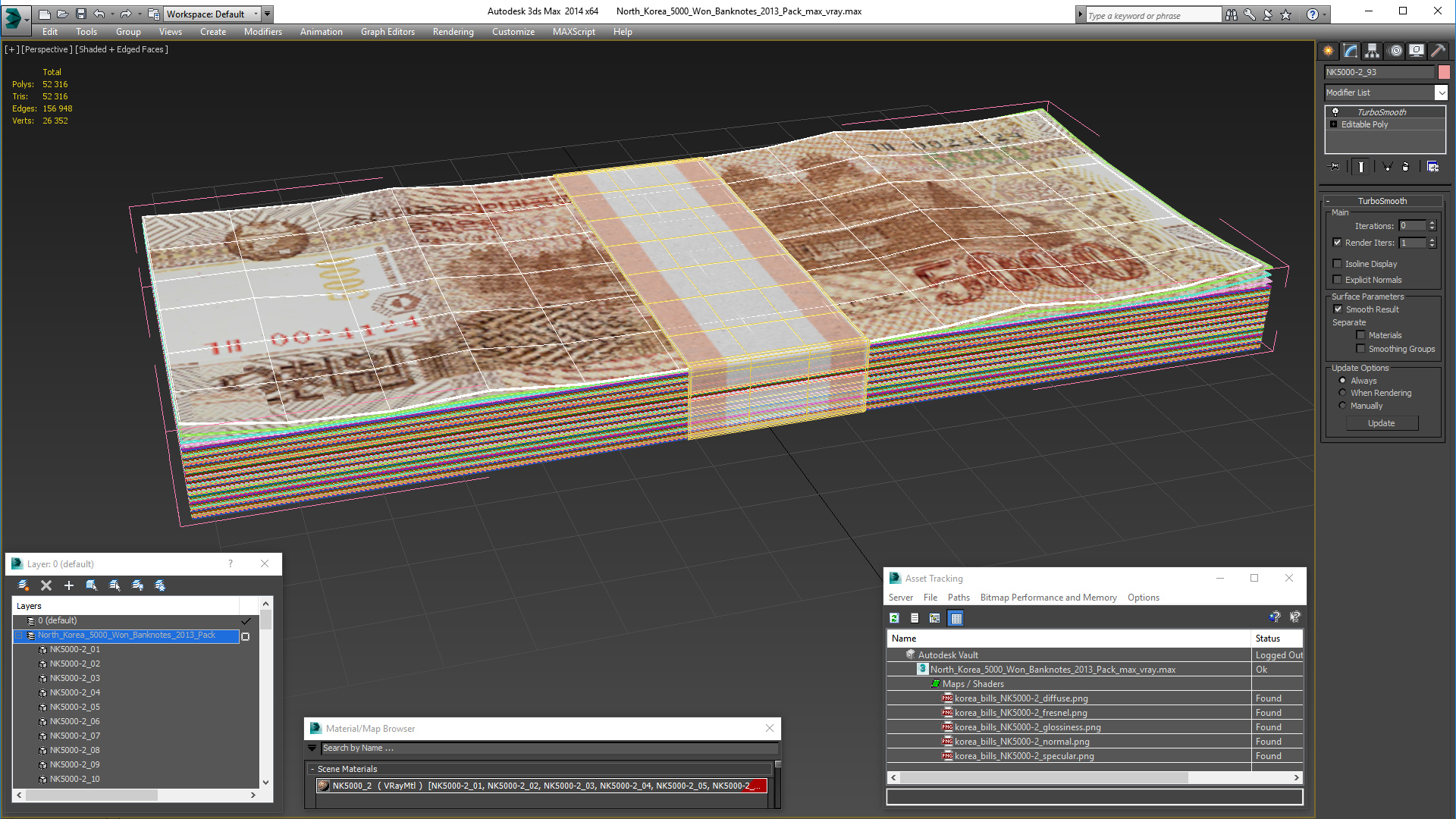Screen dimensions: 1456x819
Task: Click the Perspective viewport label
Action: click(47, 49)
